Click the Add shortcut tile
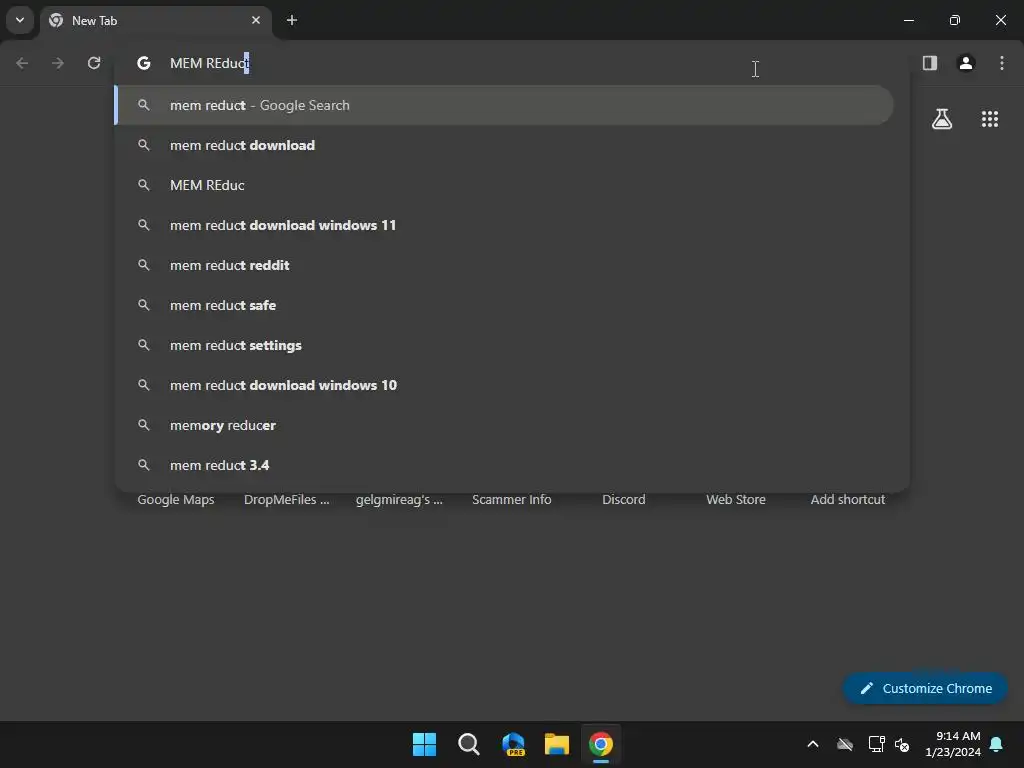Viewport: 1024px width, 768px height. coord(848,500)
